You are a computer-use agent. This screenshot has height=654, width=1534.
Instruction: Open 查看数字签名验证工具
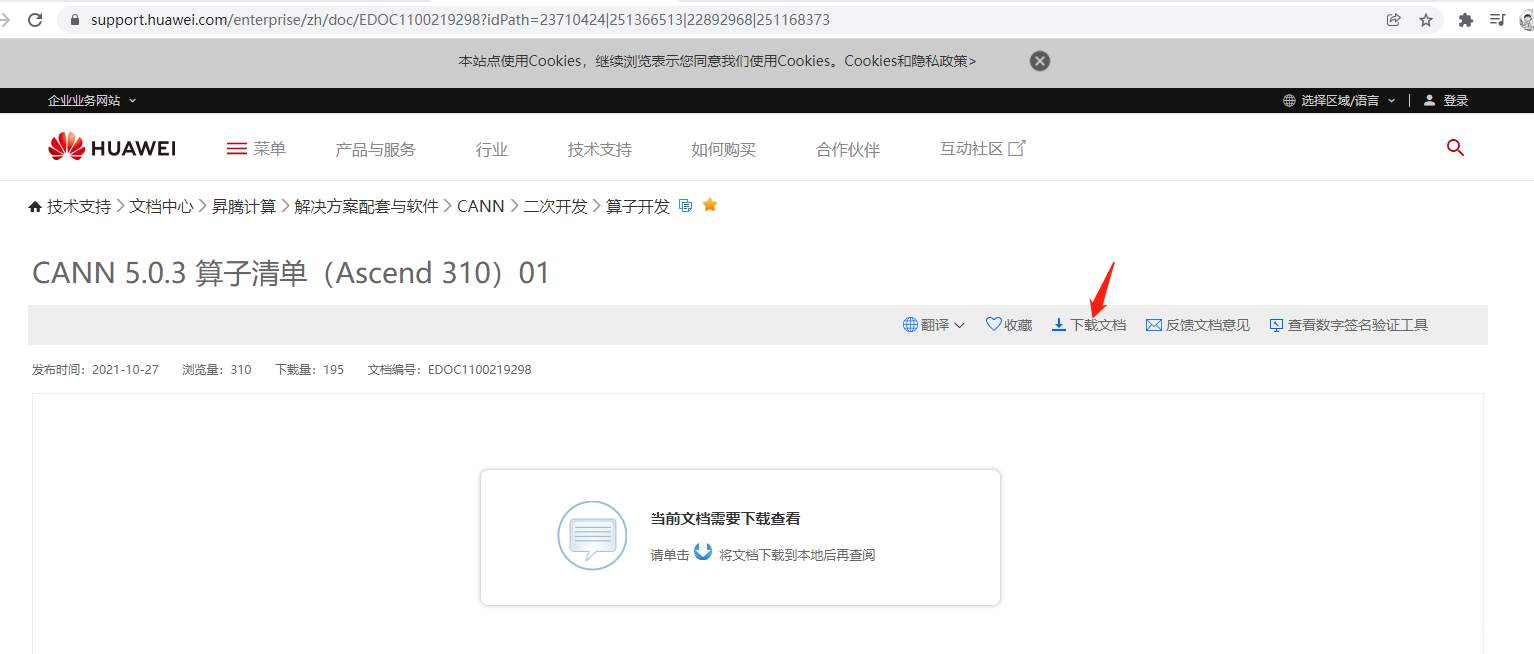coord(1349,325)
